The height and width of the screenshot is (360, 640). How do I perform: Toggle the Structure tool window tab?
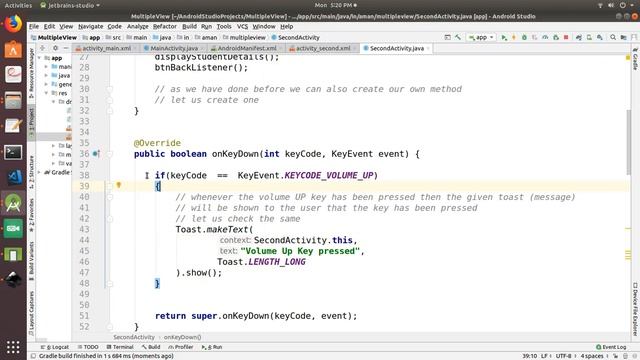coord(31,172)
